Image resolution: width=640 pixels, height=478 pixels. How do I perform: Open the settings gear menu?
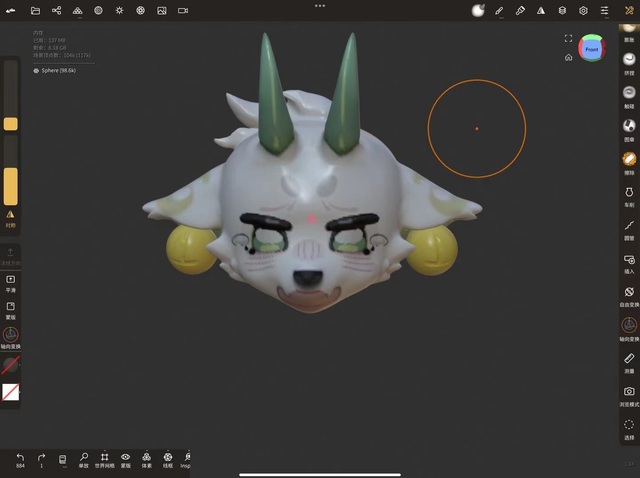pyautogui.click(x=583, y=10)
